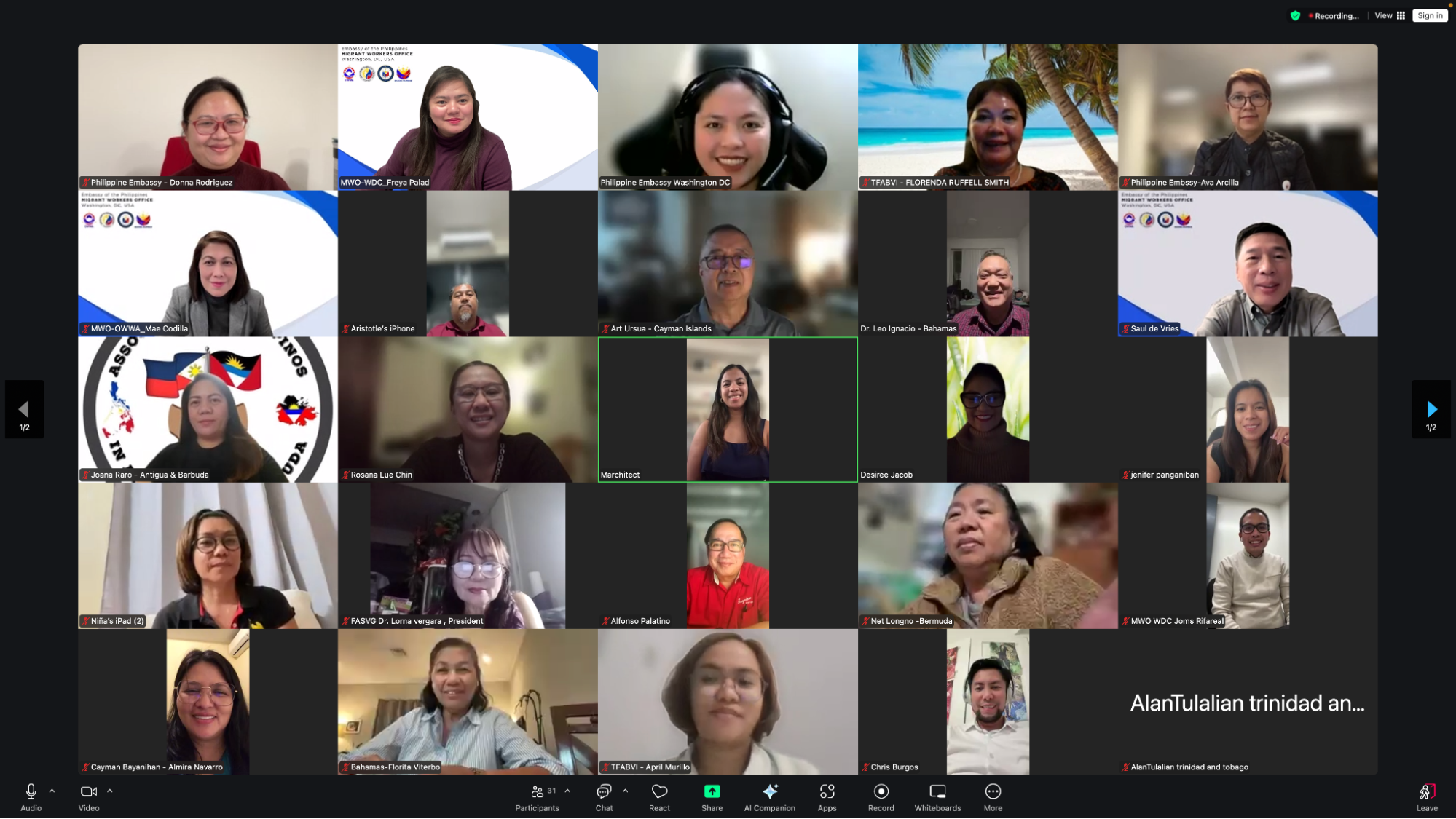Turn off your camera

pyautogui.click(x=88, y=791)
